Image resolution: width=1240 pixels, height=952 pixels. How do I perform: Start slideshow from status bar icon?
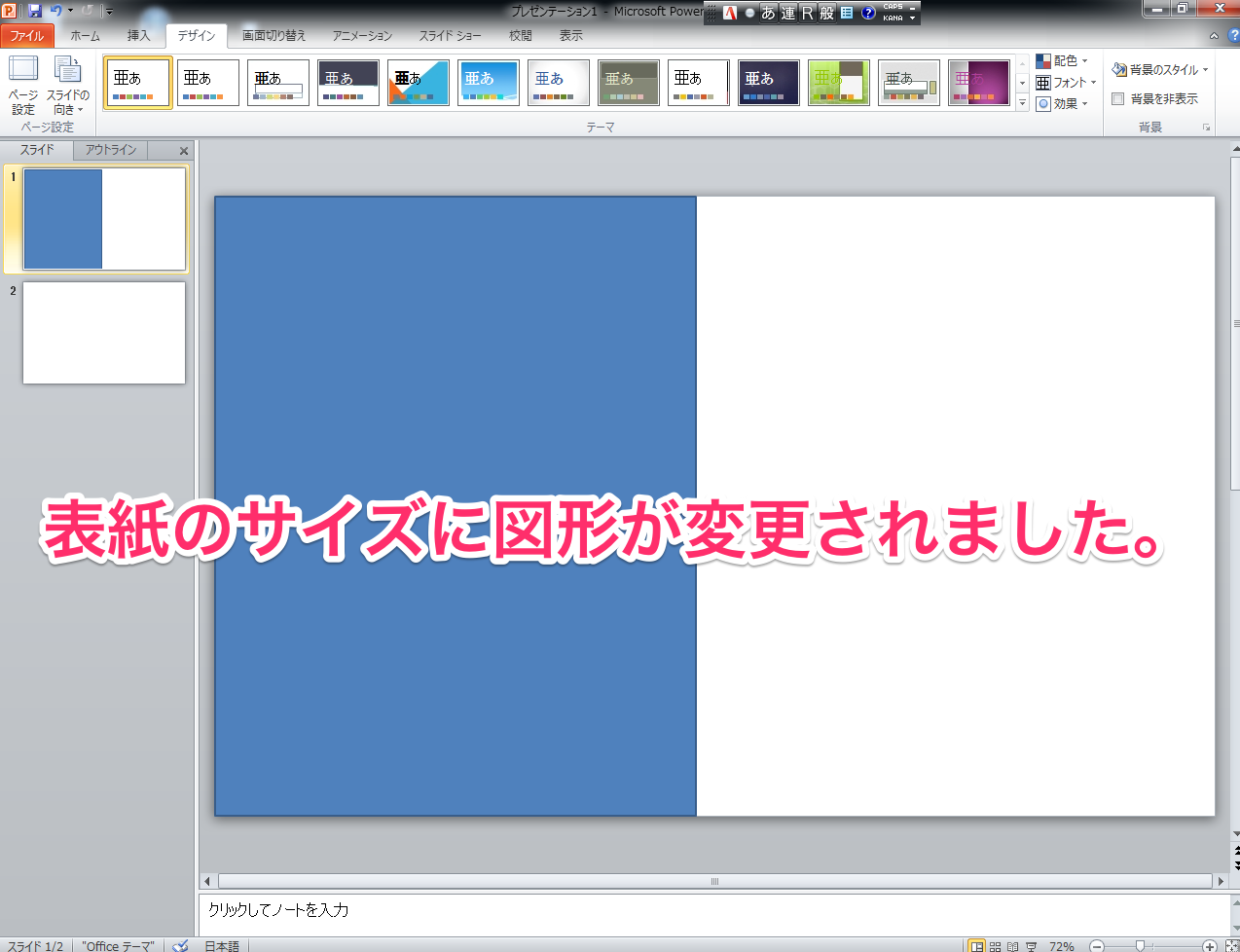point(1031,946)
